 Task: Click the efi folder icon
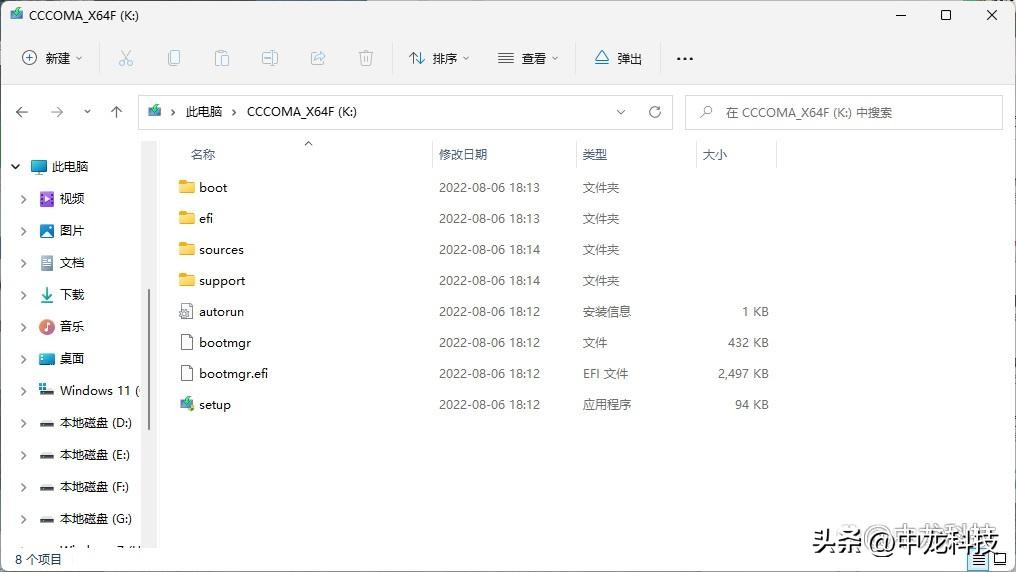pyautogui.click(x=187, y=218)
